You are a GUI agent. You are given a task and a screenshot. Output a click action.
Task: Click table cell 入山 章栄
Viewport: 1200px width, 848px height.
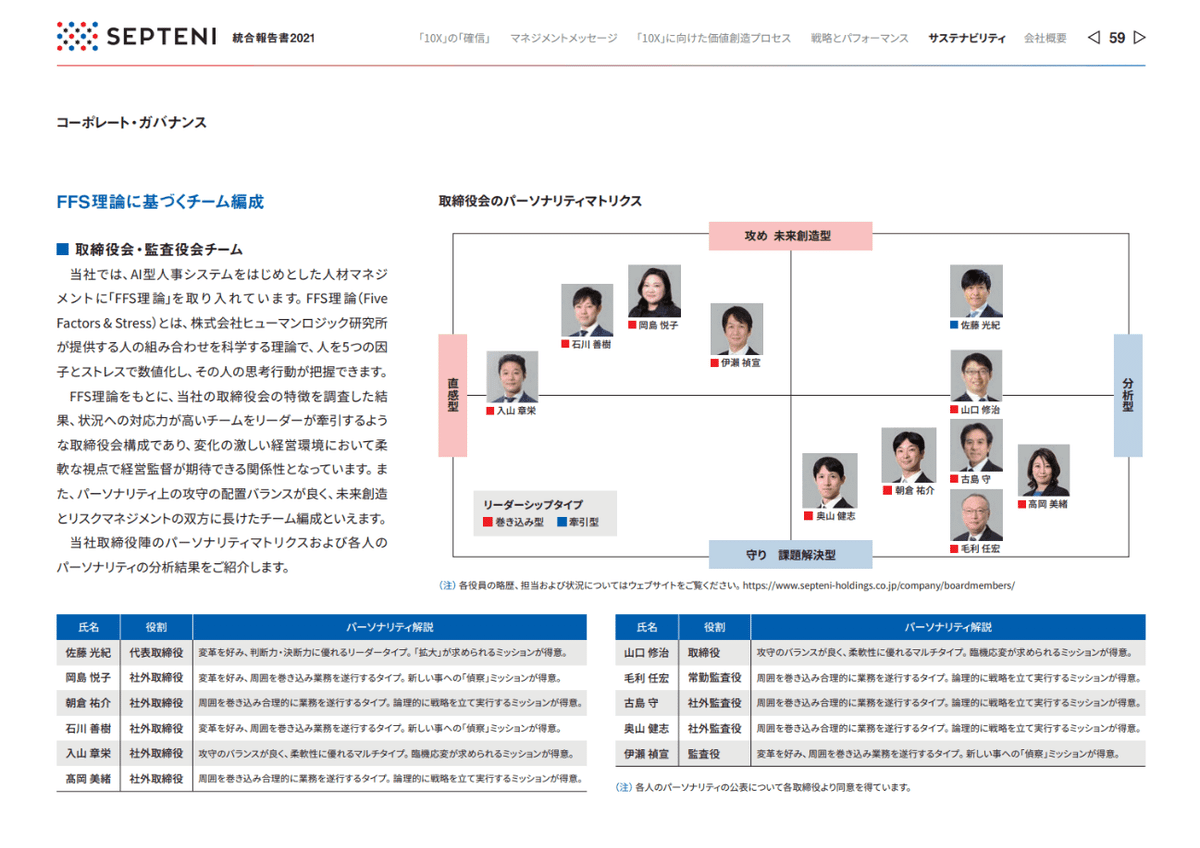[88, 753]
